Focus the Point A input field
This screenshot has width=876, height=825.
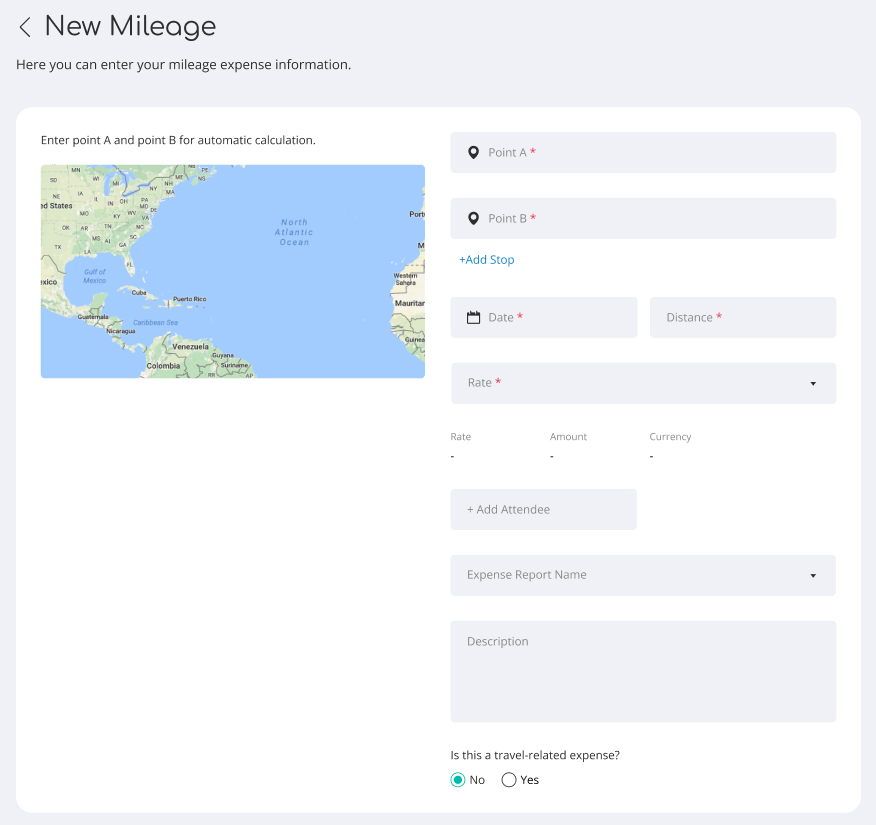click(643, 152)
